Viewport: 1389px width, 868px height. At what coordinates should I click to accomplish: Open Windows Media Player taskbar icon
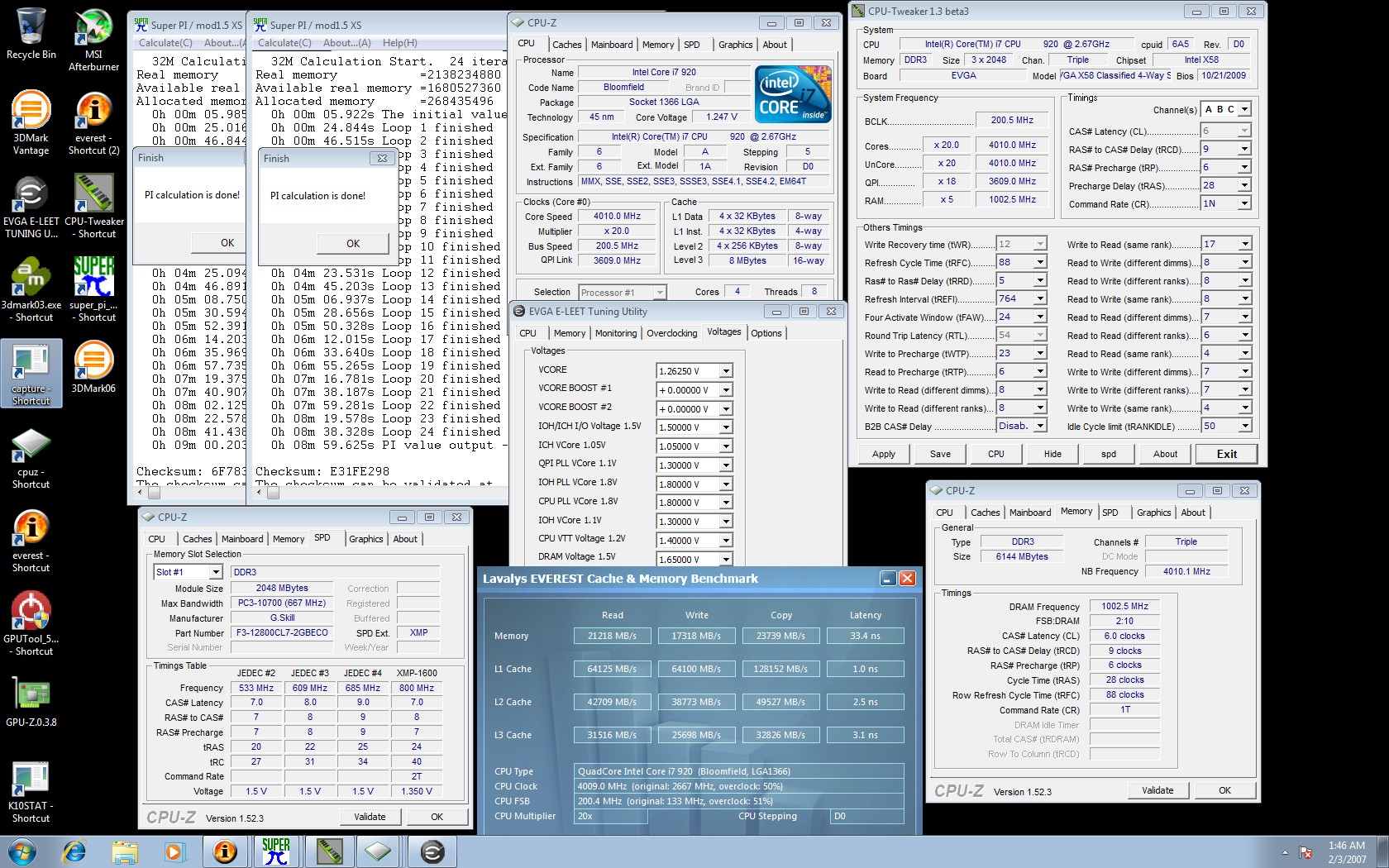pyautogui.click(x=174, y=851)
